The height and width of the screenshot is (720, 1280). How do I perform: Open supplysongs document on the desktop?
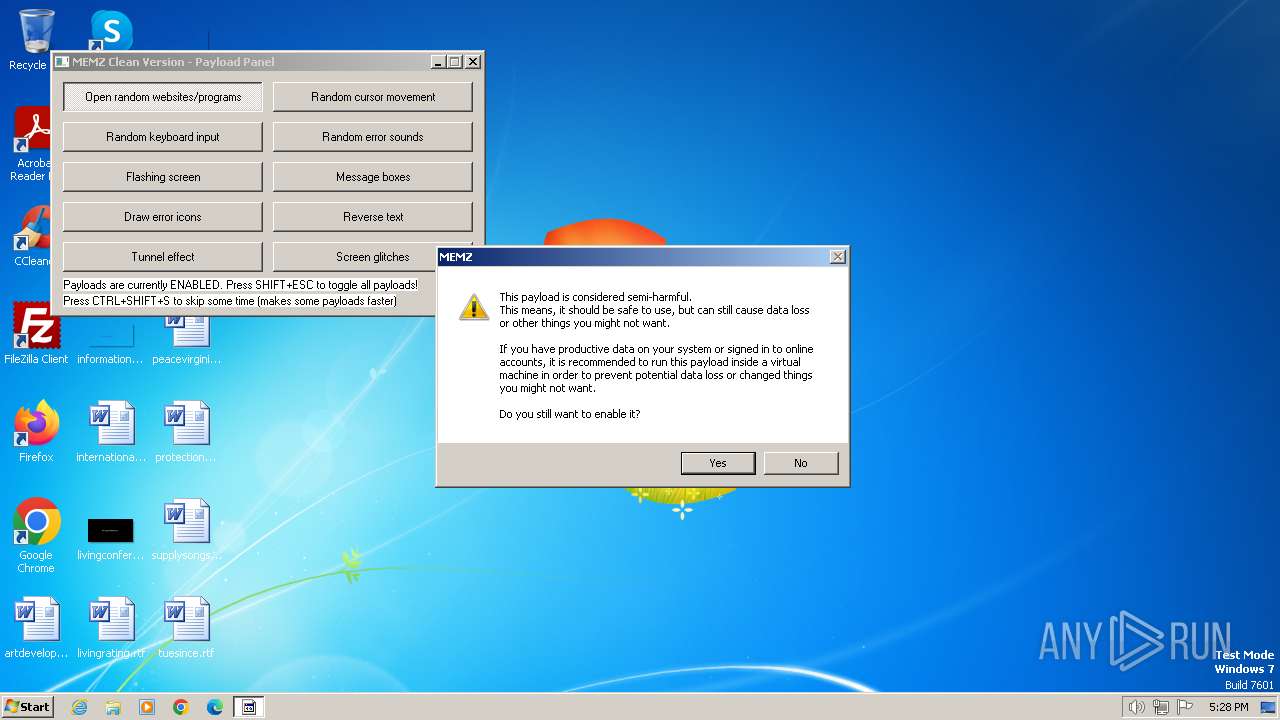coord(186,530)
